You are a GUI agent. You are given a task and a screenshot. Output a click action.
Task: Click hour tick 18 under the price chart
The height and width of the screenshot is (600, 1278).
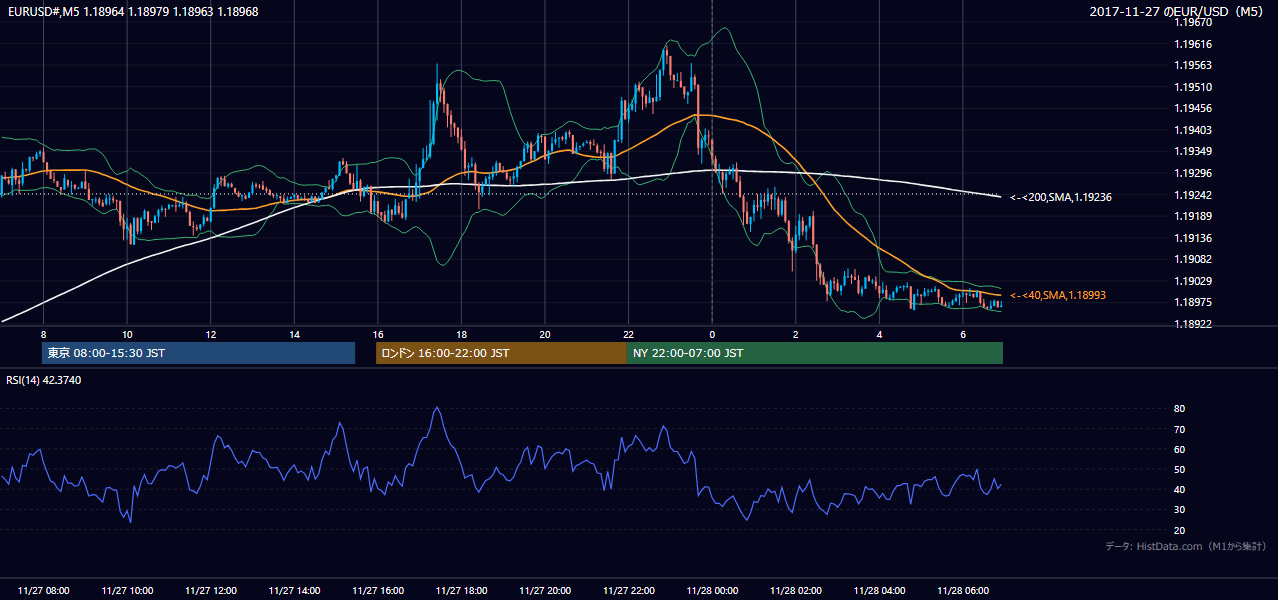point(461,333)
